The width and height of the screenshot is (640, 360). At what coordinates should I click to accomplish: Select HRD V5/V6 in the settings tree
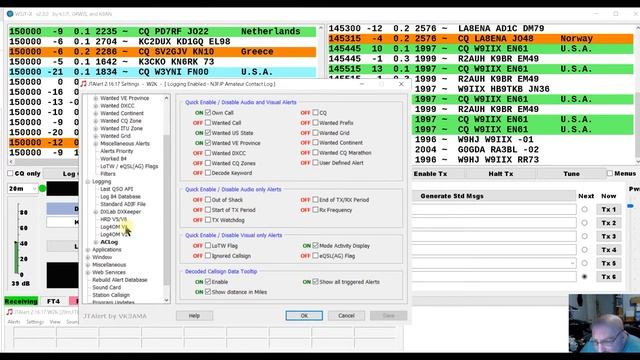[113, 219]
